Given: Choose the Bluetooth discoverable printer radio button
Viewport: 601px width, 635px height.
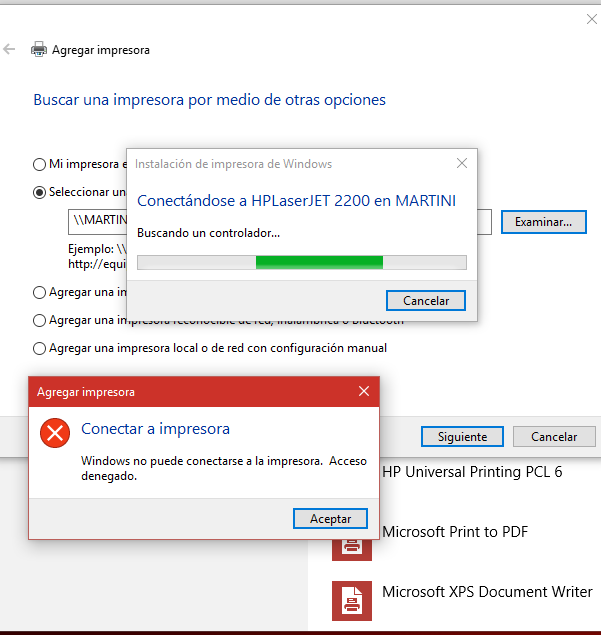Looking at the screenshot, I should (x=39, y=320).
